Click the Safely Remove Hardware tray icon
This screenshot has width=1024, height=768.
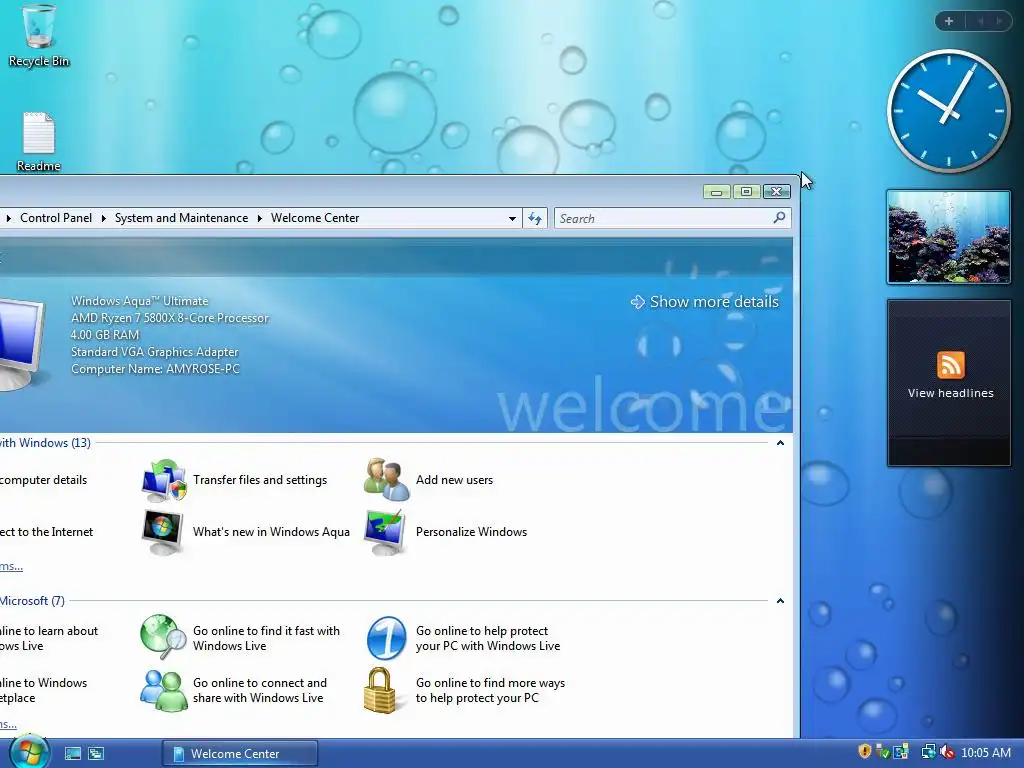(x=883, y=752)
